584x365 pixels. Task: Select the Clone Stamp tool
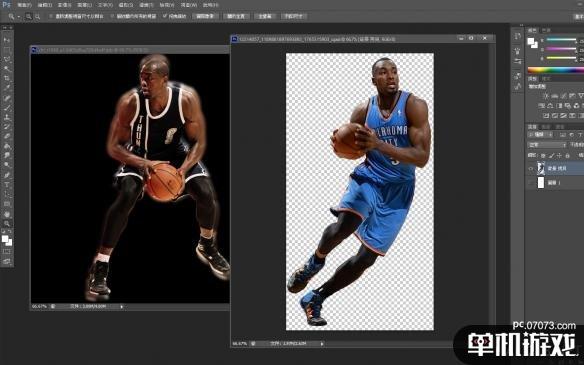7,117
